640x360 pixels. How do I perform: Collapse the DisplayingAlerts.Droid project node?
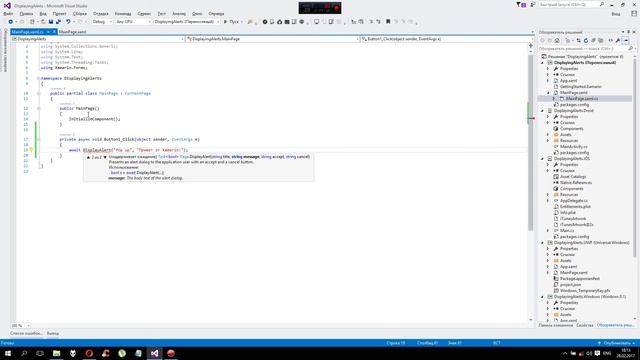tap(542, 111)
